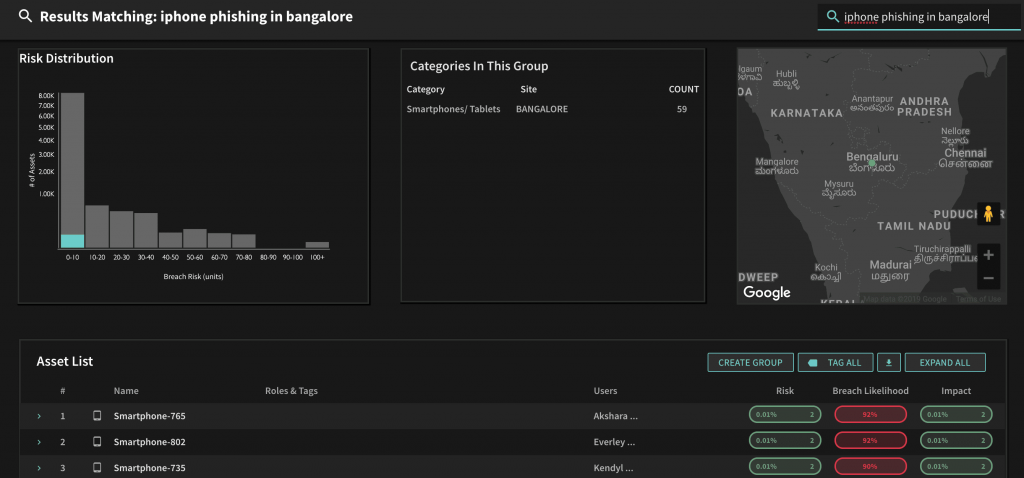Click the Impact pill for Smartphone-735
This screenshot has width=1024, height=478.
pos(956,467)
